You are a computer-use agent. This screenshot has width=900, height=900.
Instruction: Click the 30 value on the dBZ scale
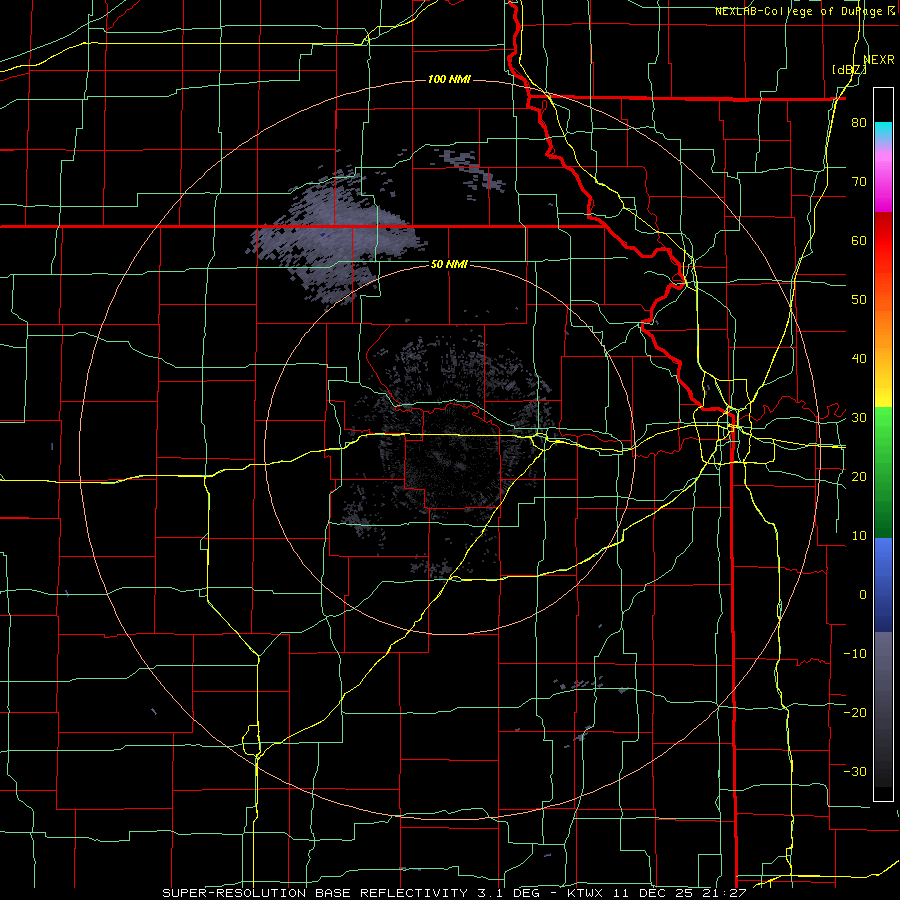859,418
